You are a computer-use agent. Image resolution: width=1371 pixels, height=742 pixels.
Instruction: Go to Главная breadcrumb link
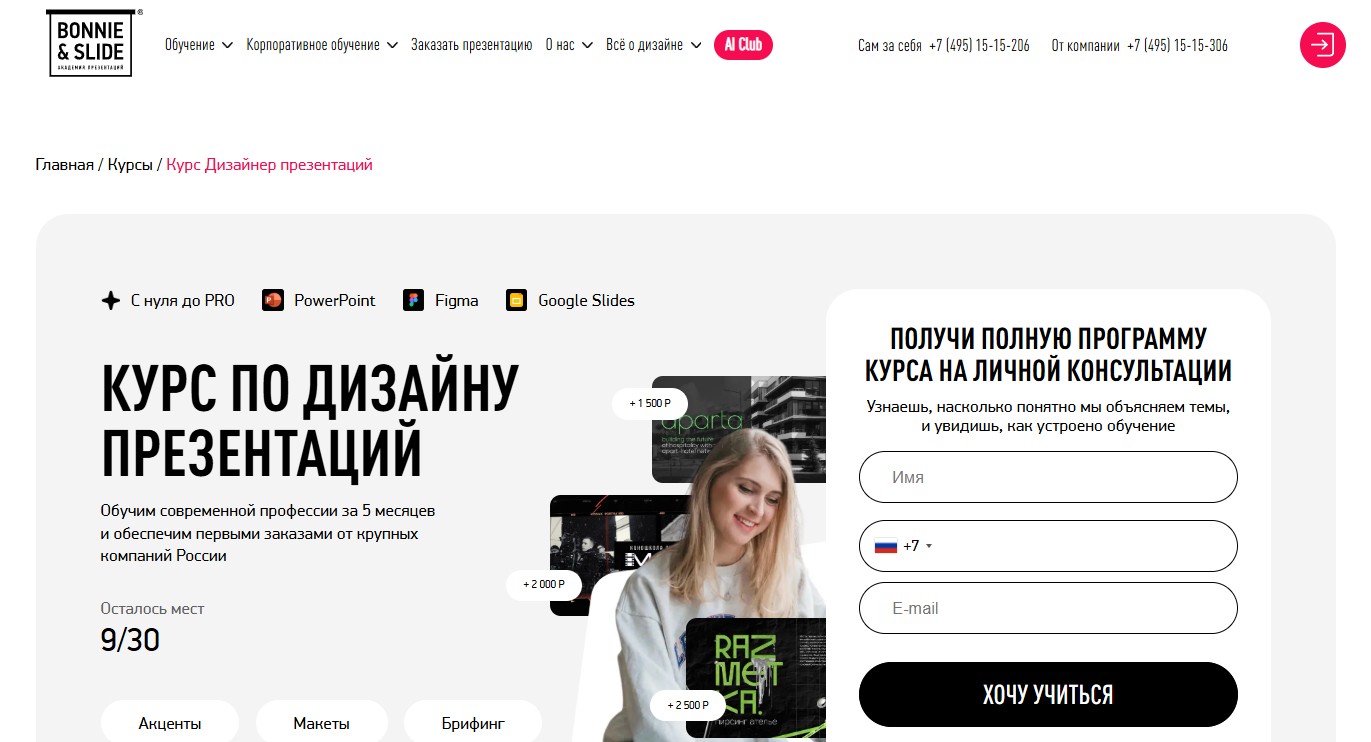click(x=64, y=165)
